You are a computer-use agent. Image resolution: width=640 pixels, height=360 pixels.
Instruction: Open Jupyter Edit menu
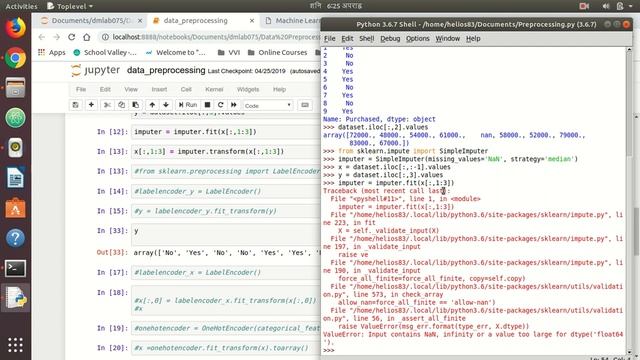coord(105,89)
